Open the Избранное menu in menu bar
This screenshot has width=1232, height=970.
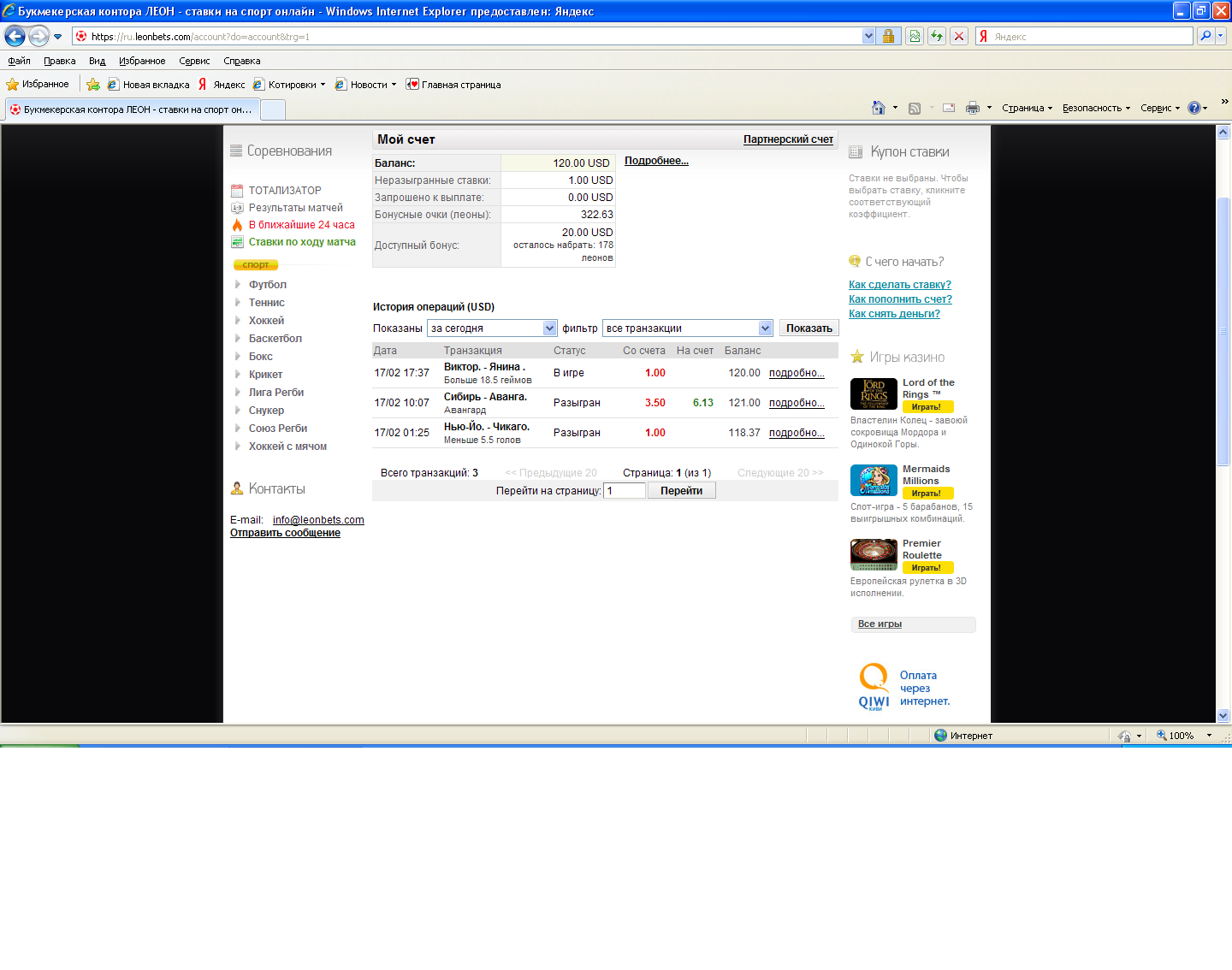tap(142, 61)
